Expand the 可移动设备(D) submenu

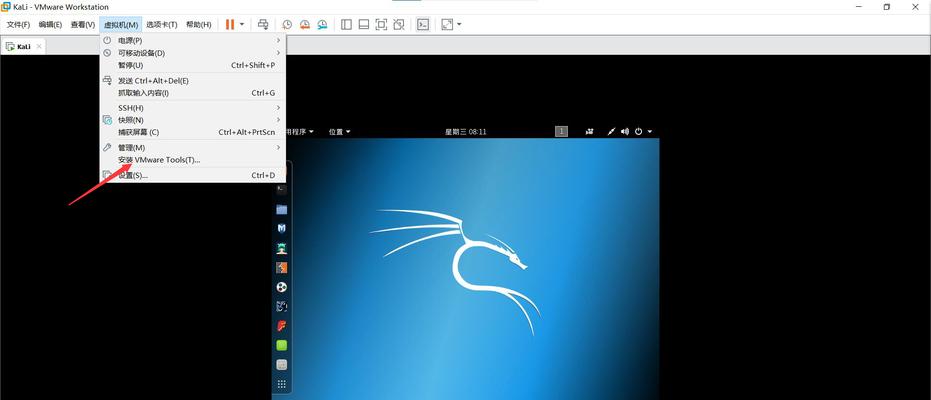[192, 53]
